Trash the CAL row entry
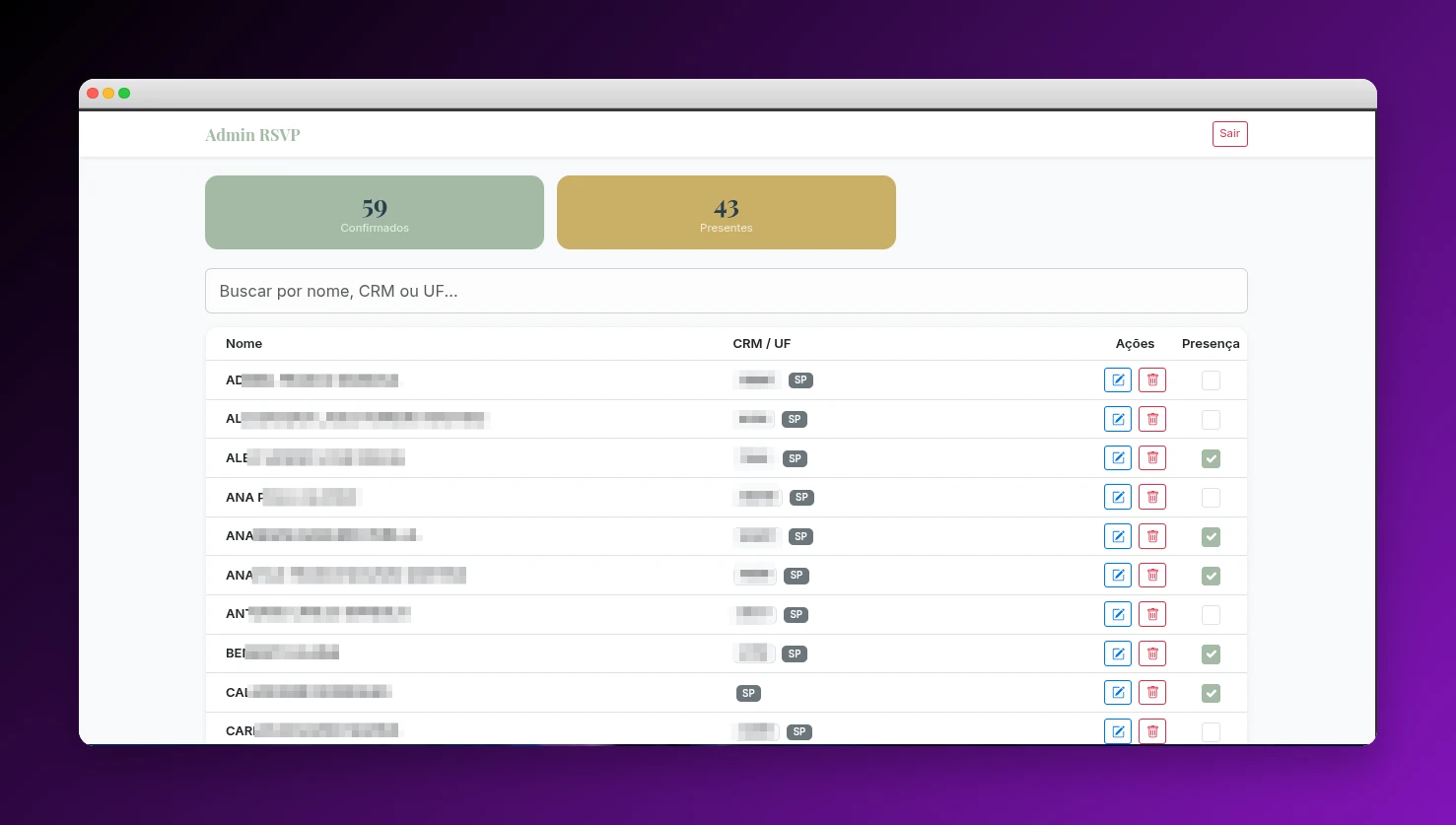Image resolution: width=1456 pixels, height=825 pixels. point(1152,693)
